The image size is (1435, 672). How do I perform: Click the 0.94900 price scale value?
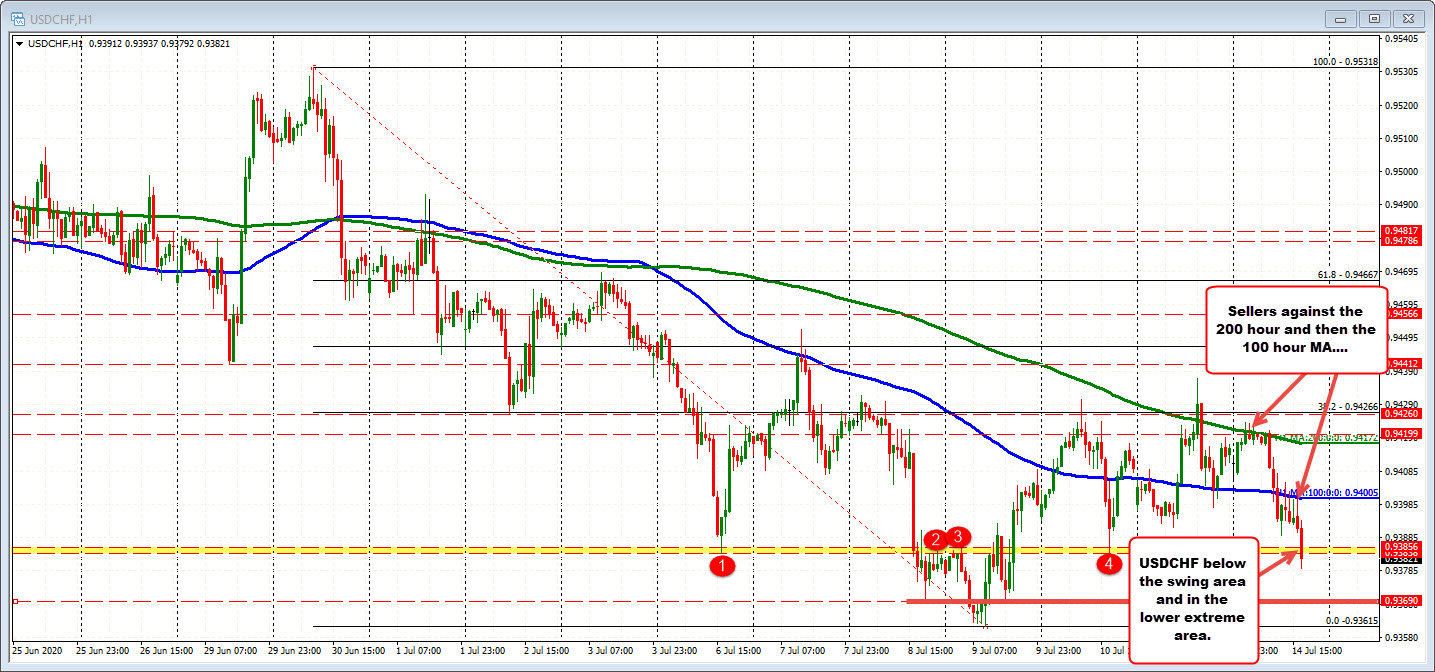pos(1402,204)
